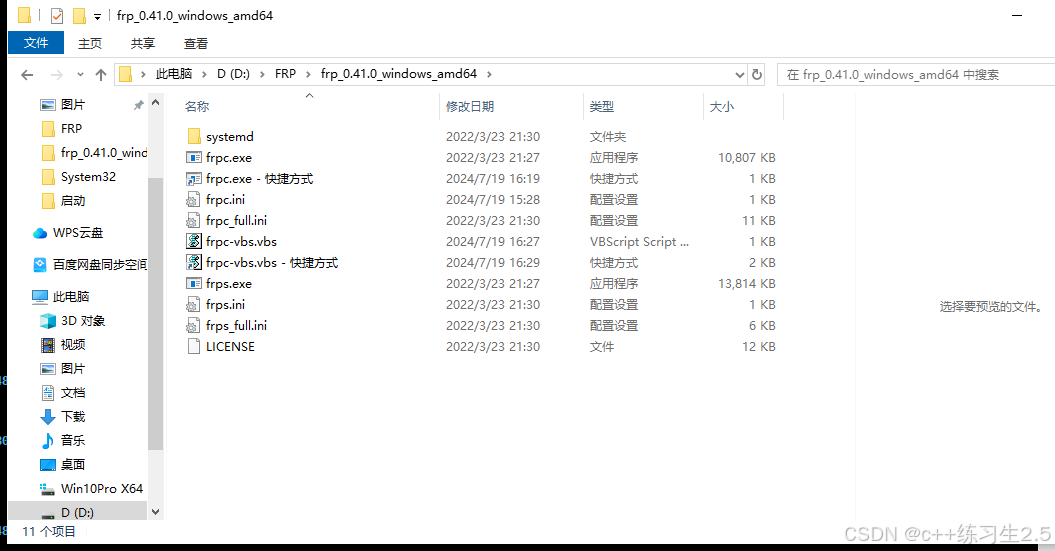Go up one folder level arrow
This screenshot has height=551, width=1055.
click(x=101, y=75)
